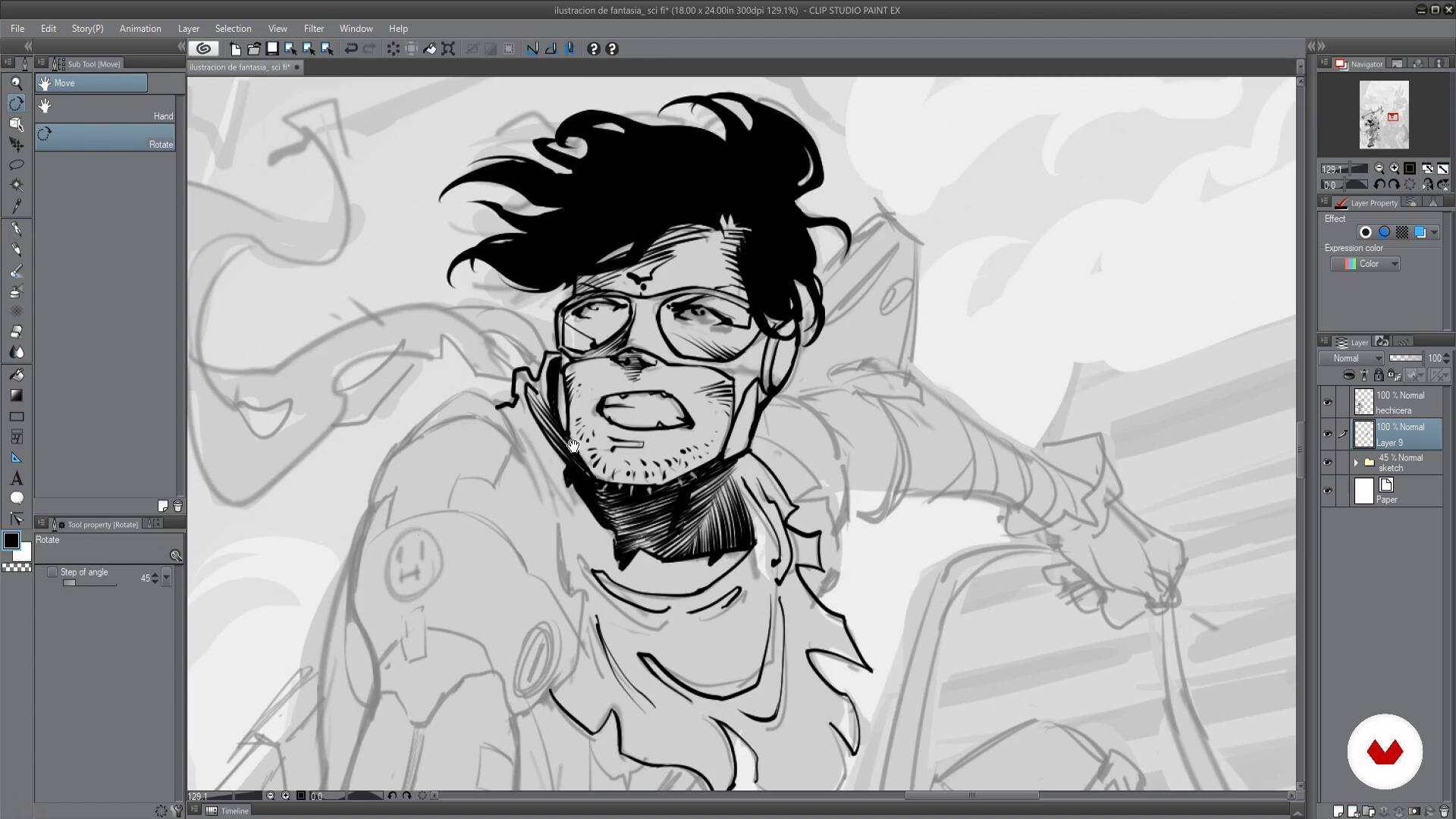Screen dimensions: 1456x819
Task: Hide the sketch folder layer
Action: [1327, 463]
